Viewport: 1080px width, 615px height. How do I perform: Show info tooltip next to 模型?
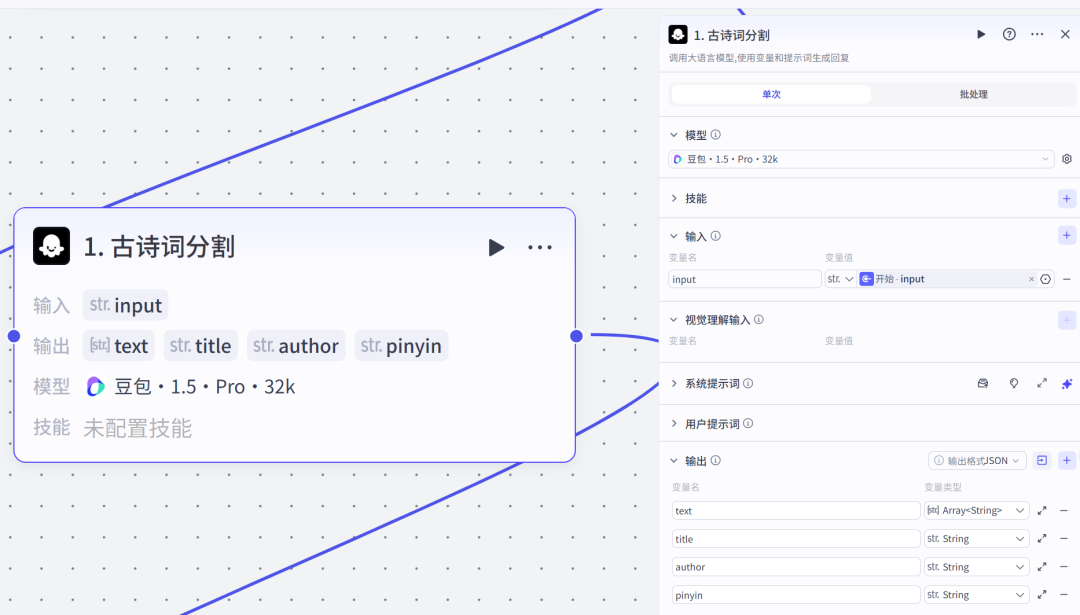(x=716, y=135)
